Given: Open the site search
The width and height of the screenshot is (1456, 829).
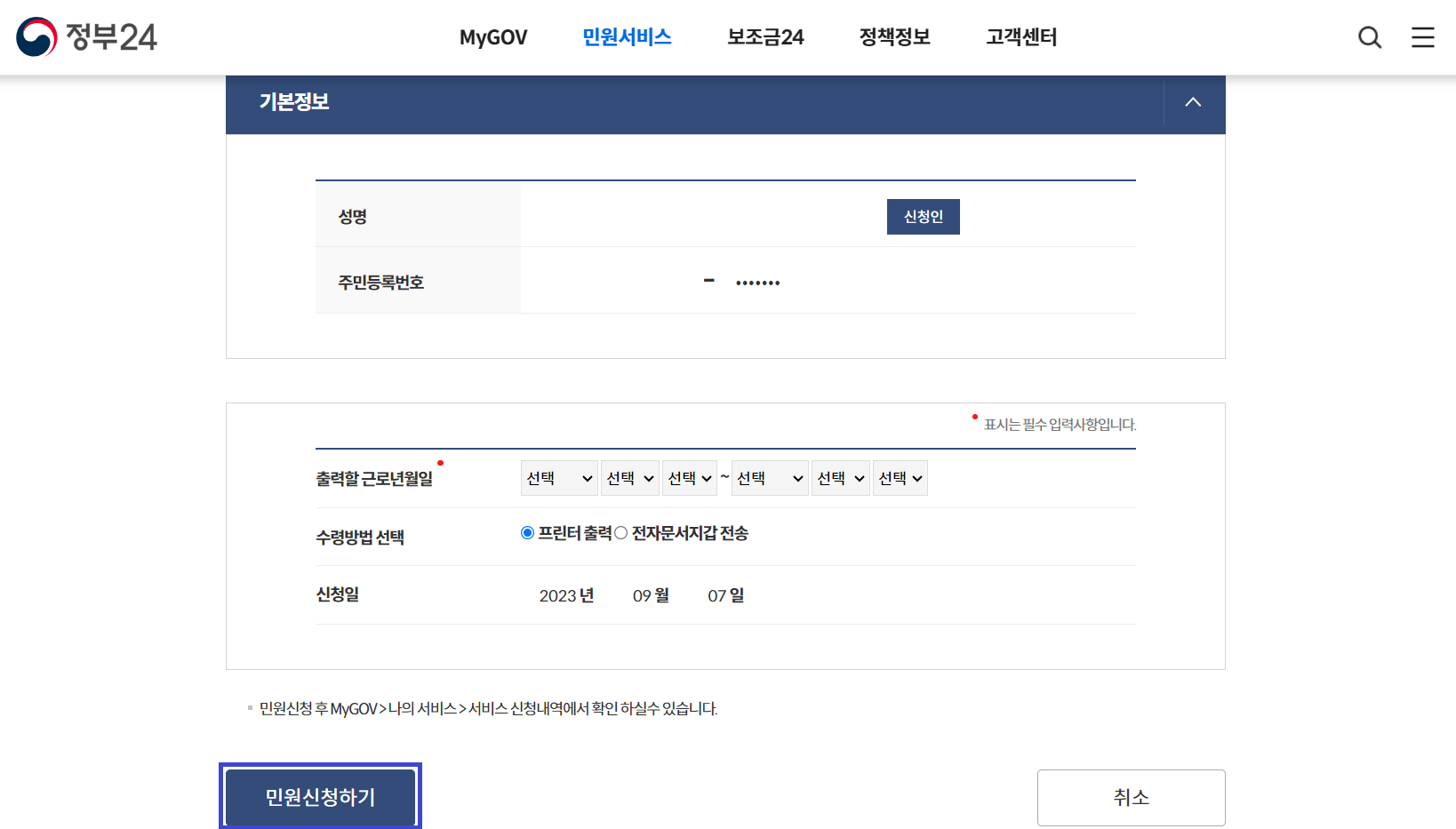Looking at the screenshot, I should pyautogui.click(x=1369, y=37).
